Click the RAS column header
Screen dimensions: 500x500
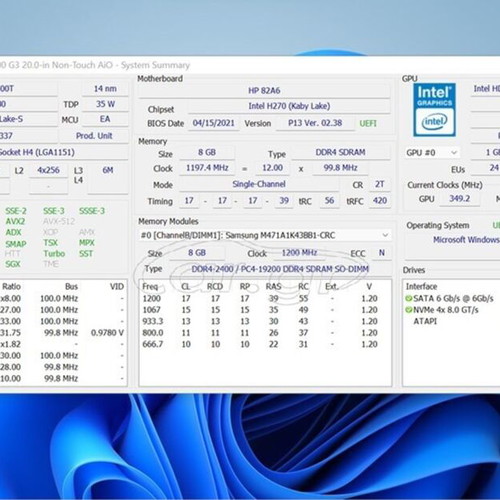coord(273,287)
